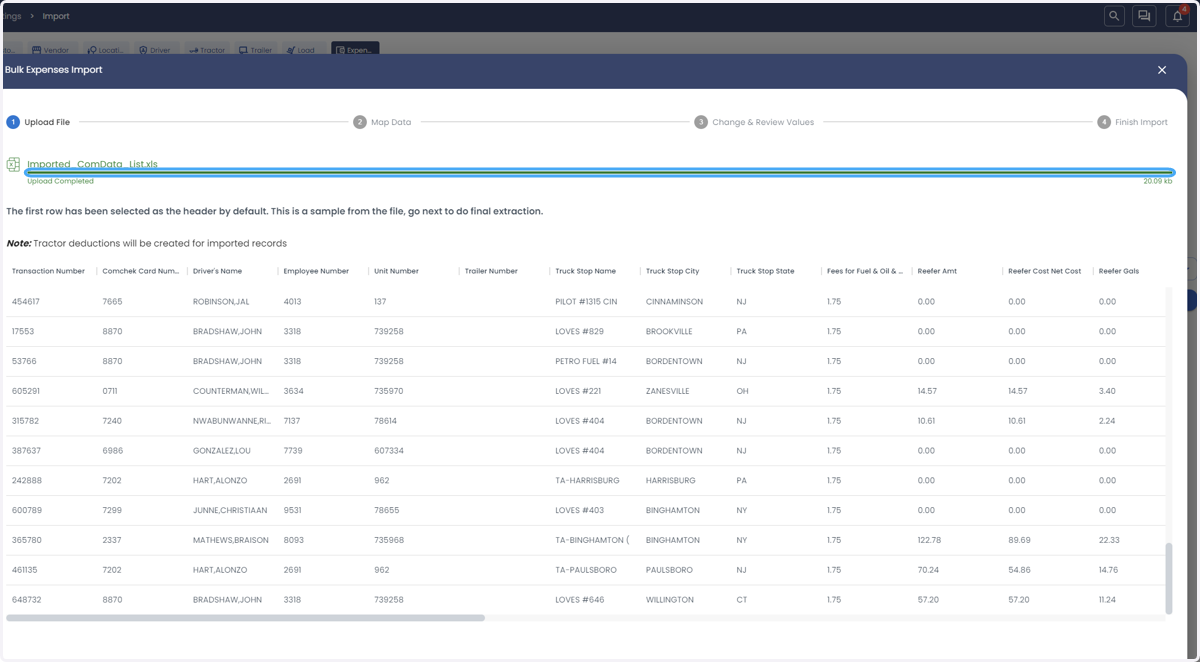The height and width of the screenshot is (662, 1200).
Task: Click the Reefer Amt column header
Action: point(937,271)
